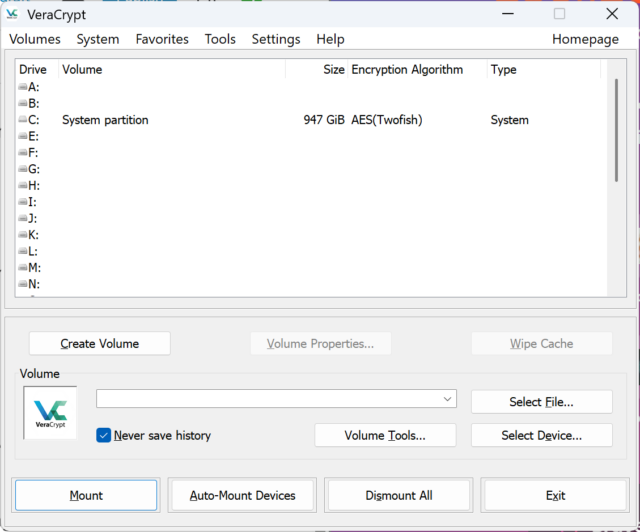Image resolution: width=640 pixels, height=532 pixels.
Task: Open the Volumes menu
Action: click(x=35, y=39)
